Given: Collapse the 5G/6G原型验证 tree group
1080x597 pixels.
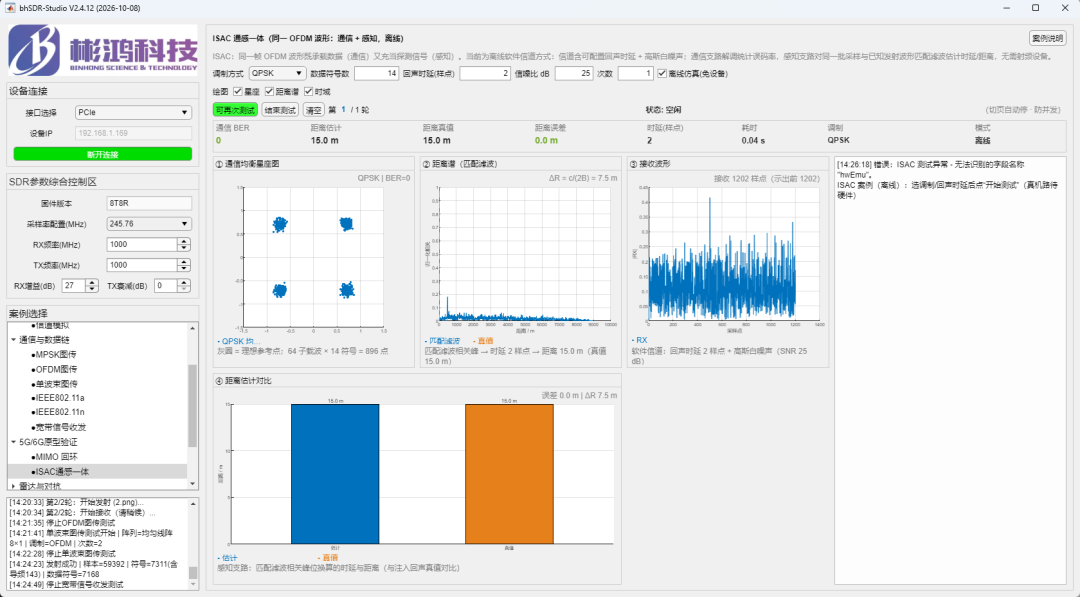Looking at the screenshot, I should (14, 442).
